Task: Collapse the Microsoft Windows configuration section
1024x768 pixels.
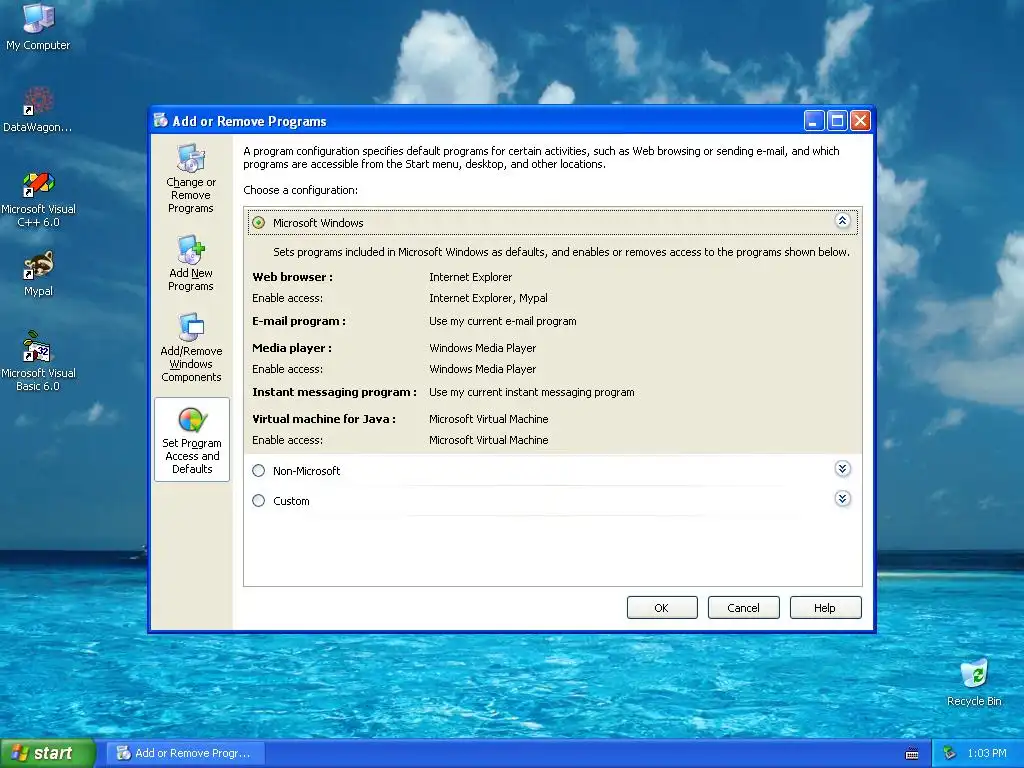Action: (x=842, y=221)
